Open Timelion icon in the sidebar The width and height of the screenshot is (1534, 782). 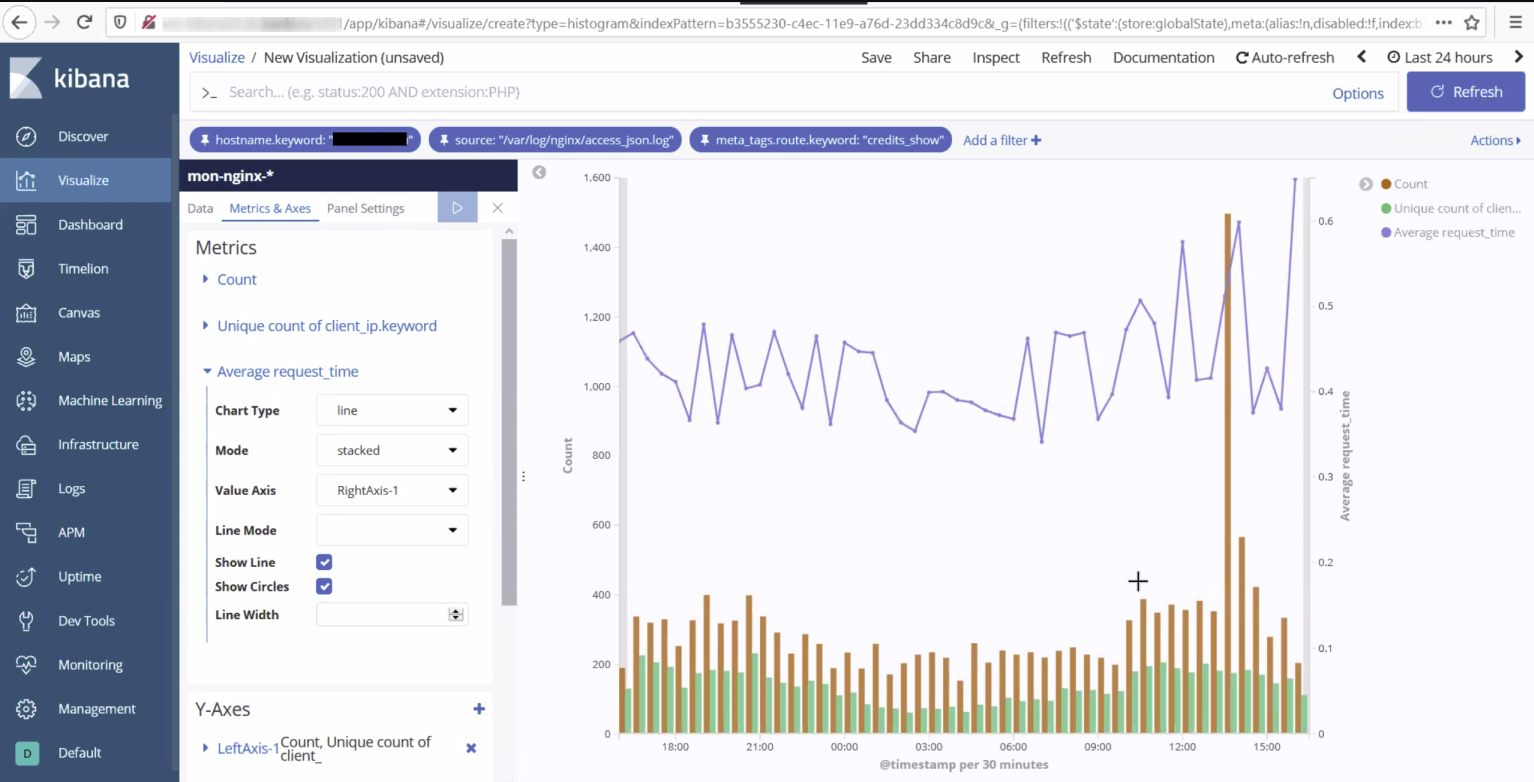point(27,269)
